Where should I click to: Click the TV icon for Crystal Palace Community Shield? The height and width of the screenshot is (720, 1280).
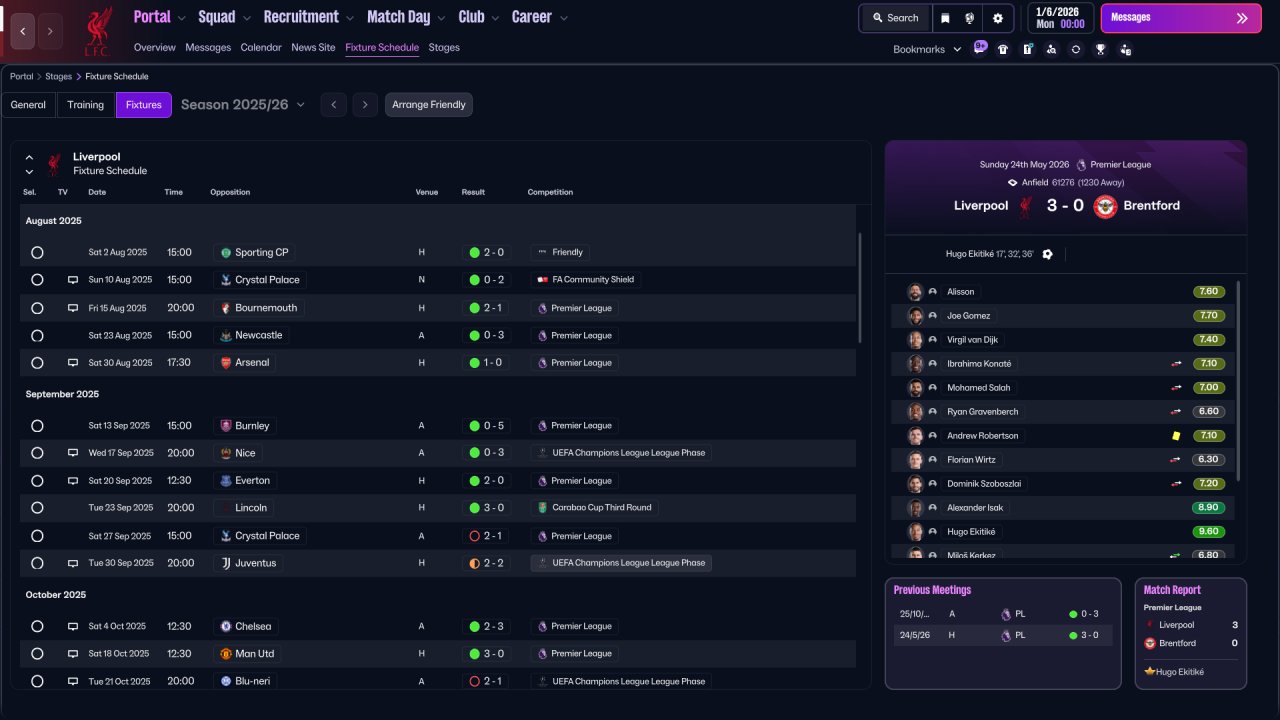point(73,280)
